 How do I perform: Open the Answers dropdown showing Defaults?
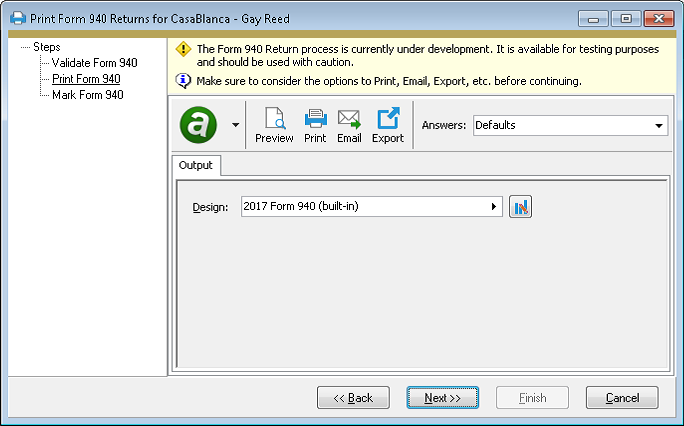(x=571, y=125)
